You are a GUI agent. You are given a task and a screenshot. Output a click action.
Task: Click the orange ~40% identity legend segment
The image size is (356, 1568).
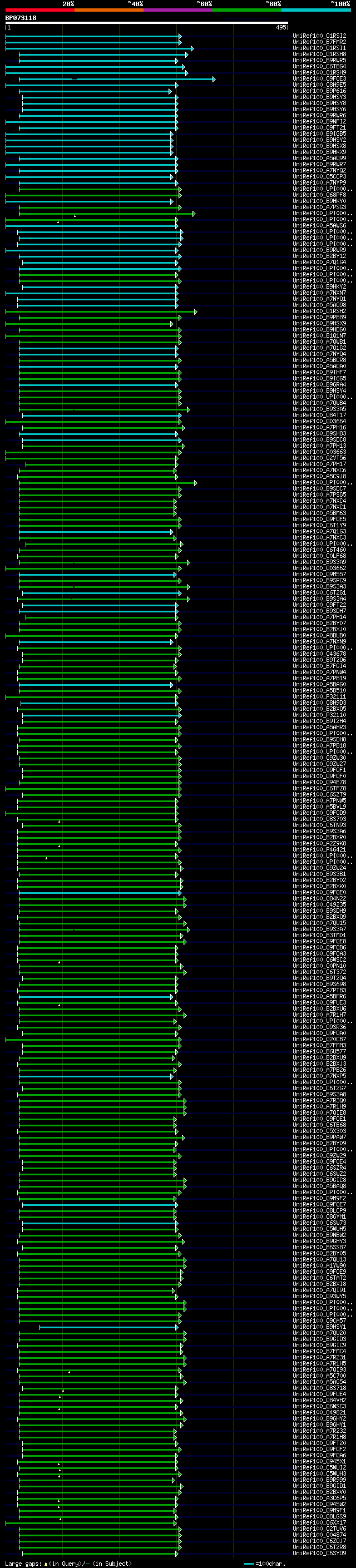109,10
